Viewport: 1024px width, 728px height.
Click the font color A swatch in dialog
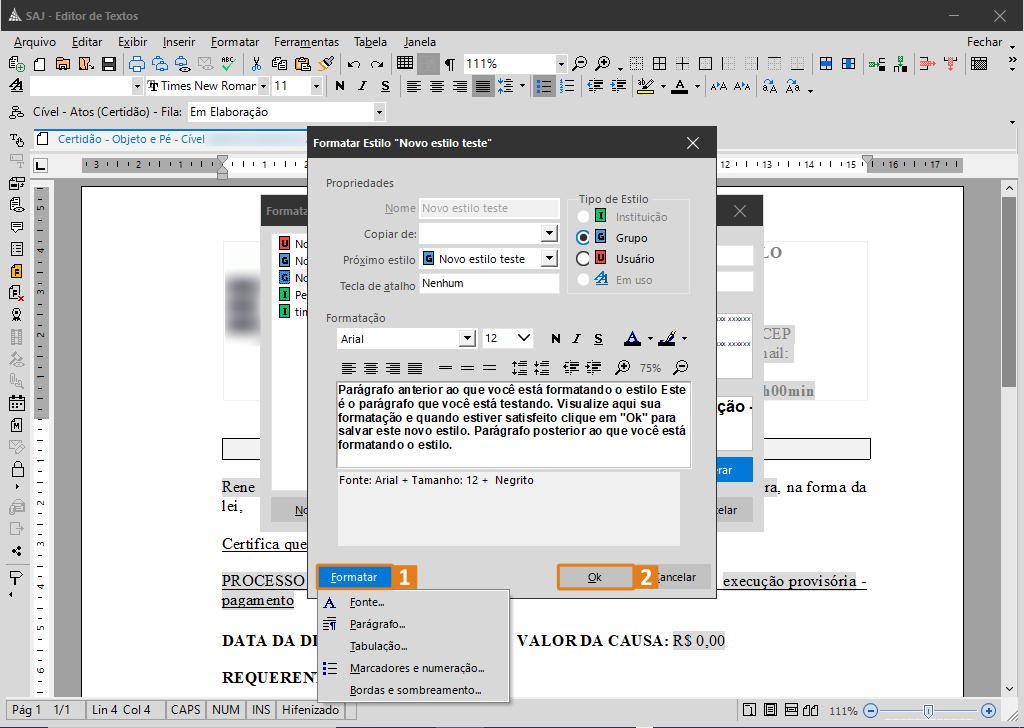(632, 338)
